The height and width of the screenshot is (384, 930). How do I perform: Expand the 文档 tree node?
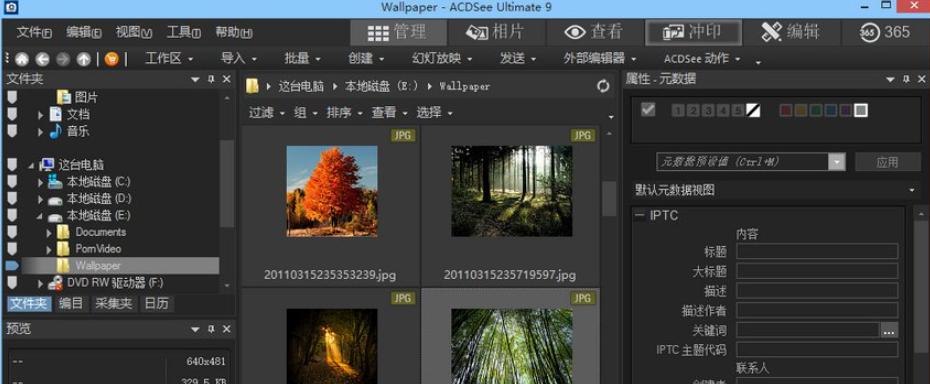pyautogui.click(x=40, y=115)
